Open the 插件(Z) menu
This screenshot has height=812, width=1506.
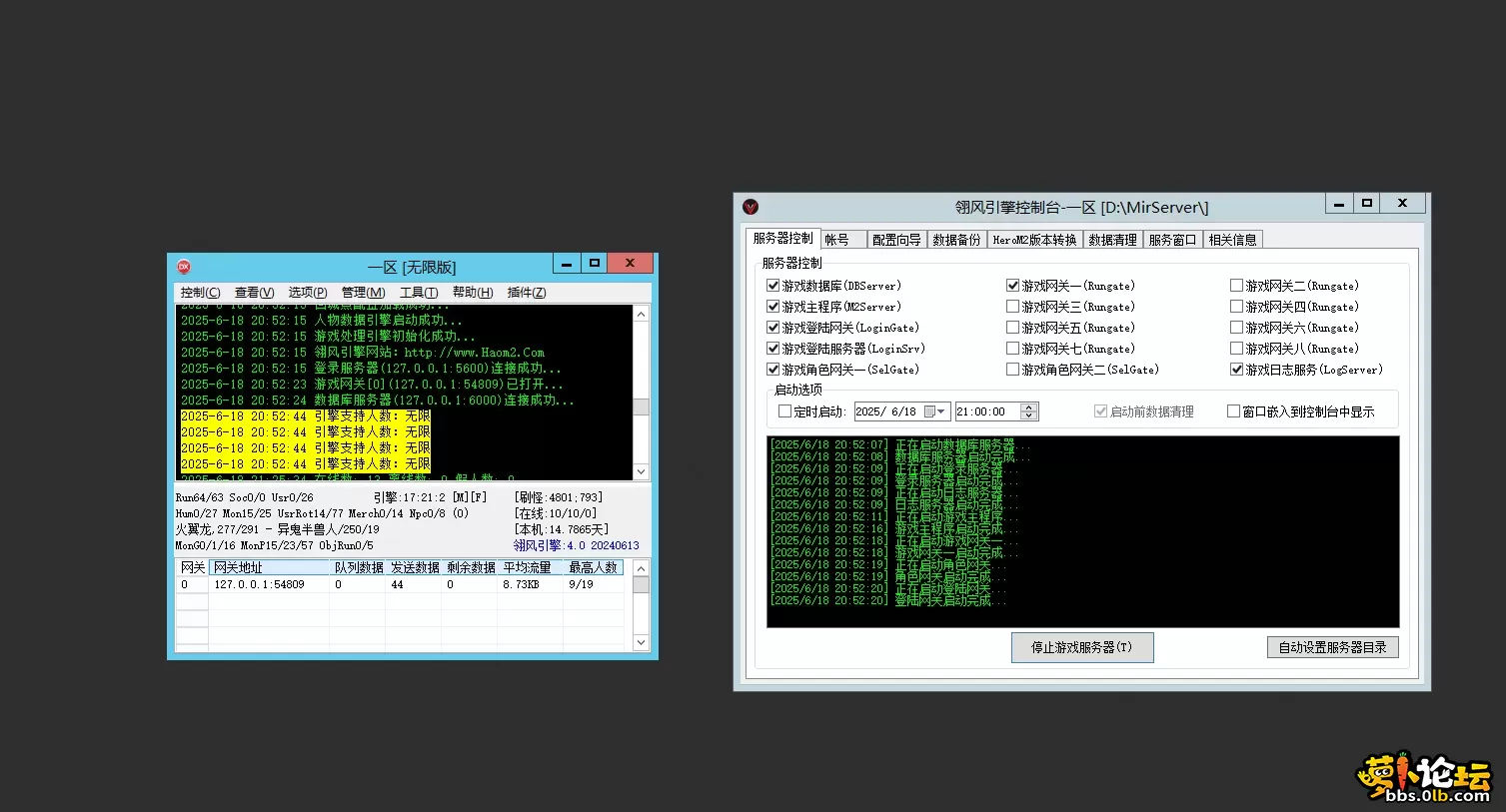click(527, 293)
